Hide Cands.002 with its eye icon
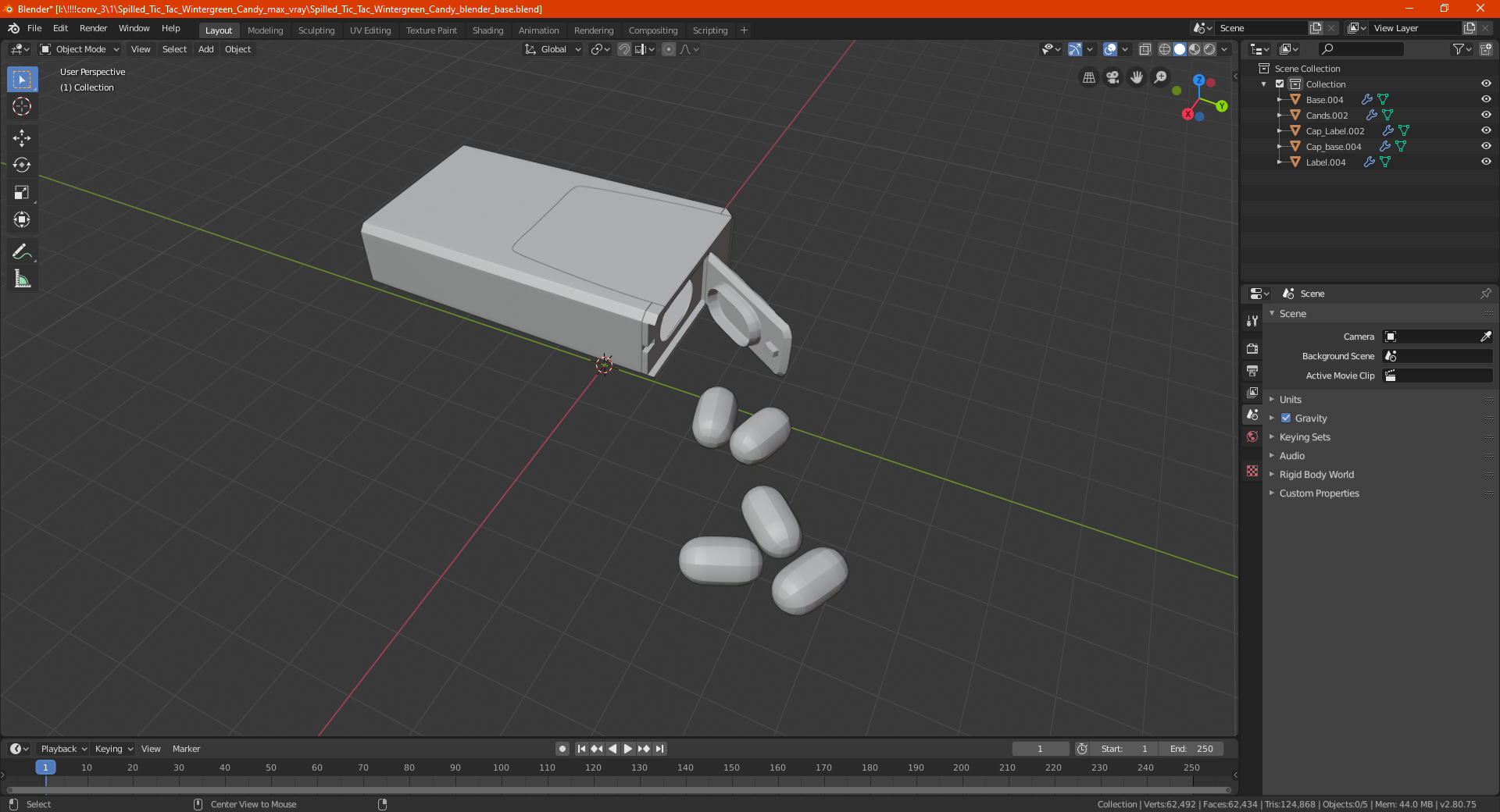Viewport: 1500px width, 812px height. click(x=1486, y=116)
